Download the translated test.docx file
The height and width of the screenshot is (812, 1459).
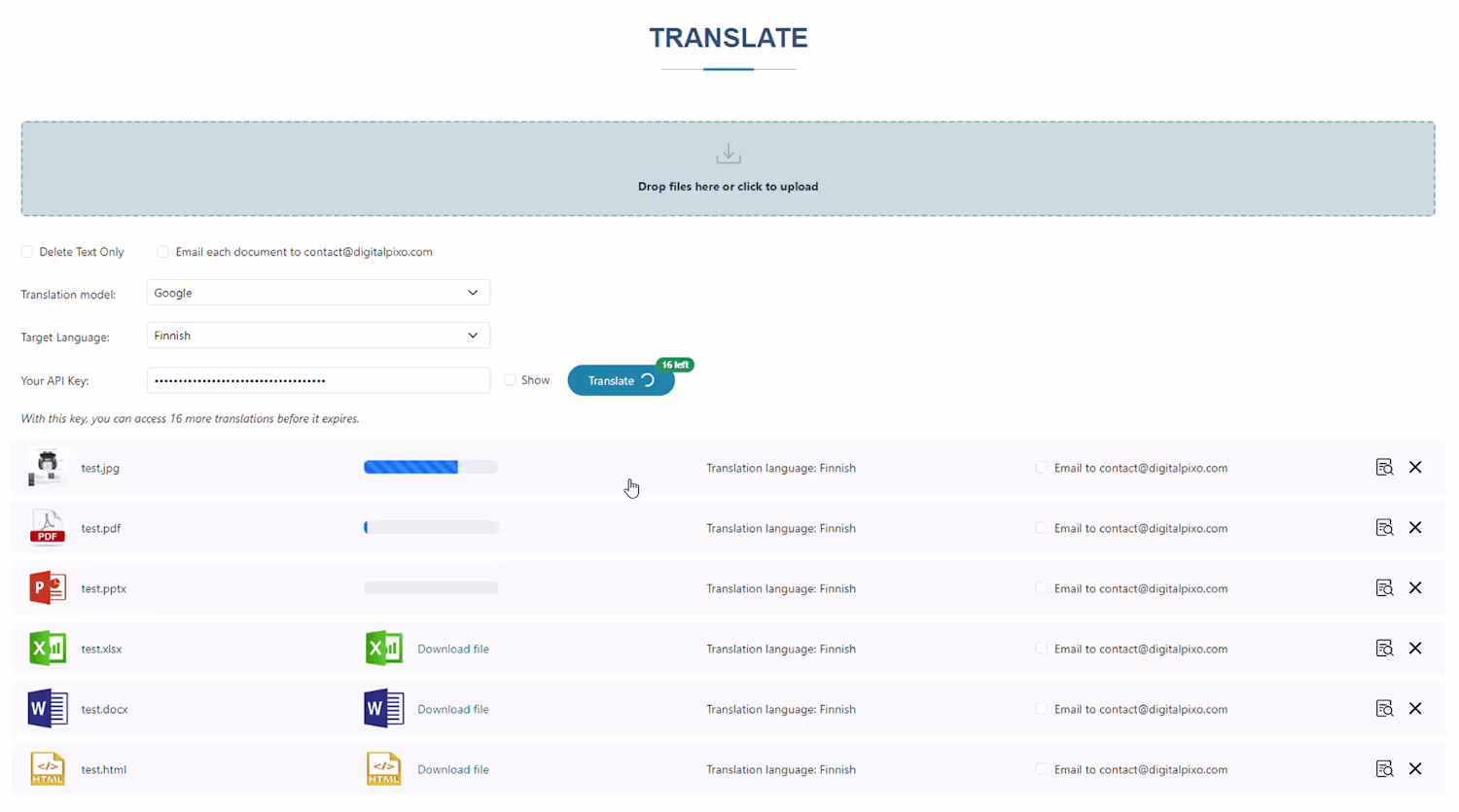[453, 709]
